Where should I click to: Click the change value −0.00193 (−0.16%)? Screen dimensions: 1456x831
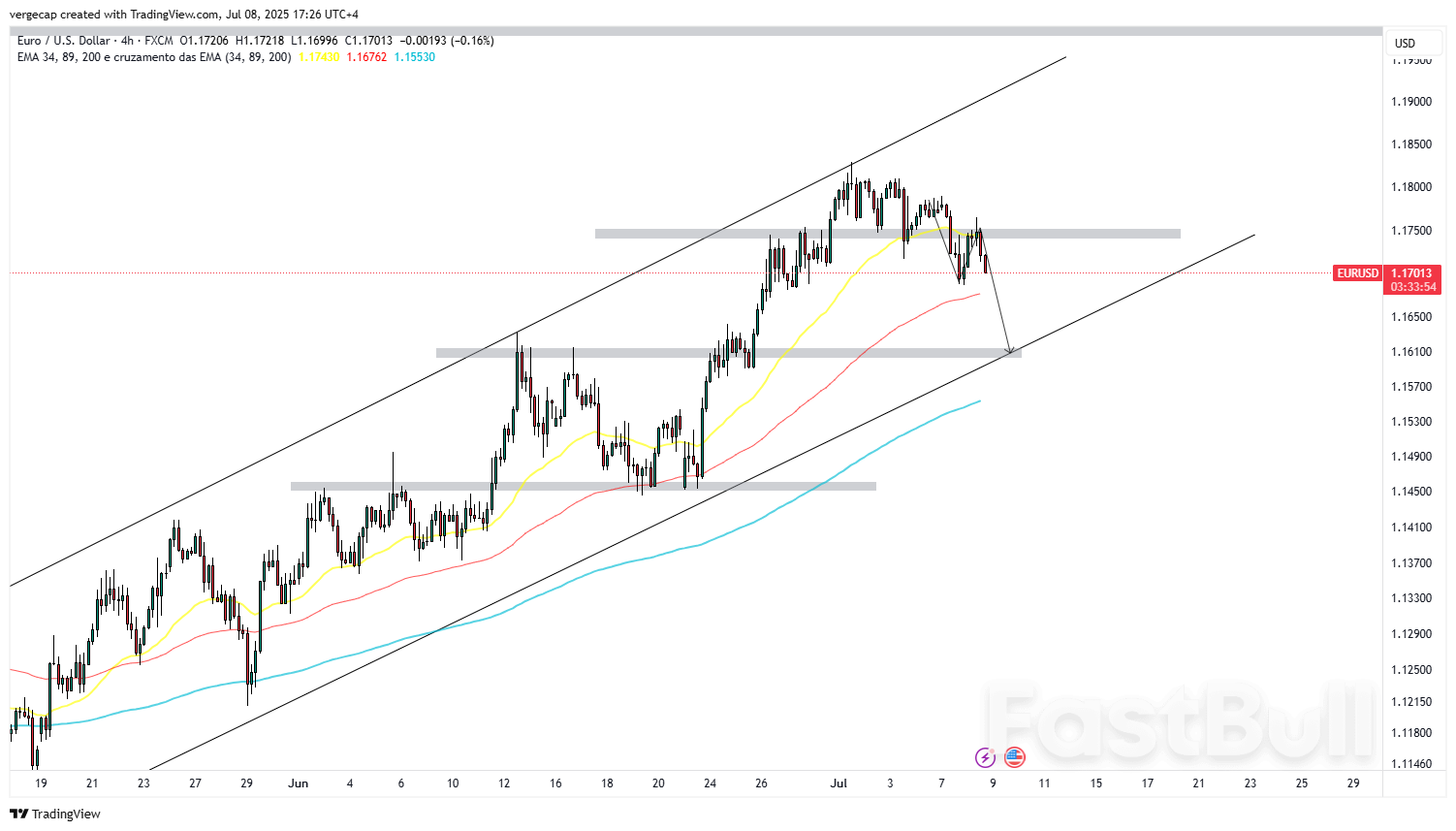coord(447,41)
